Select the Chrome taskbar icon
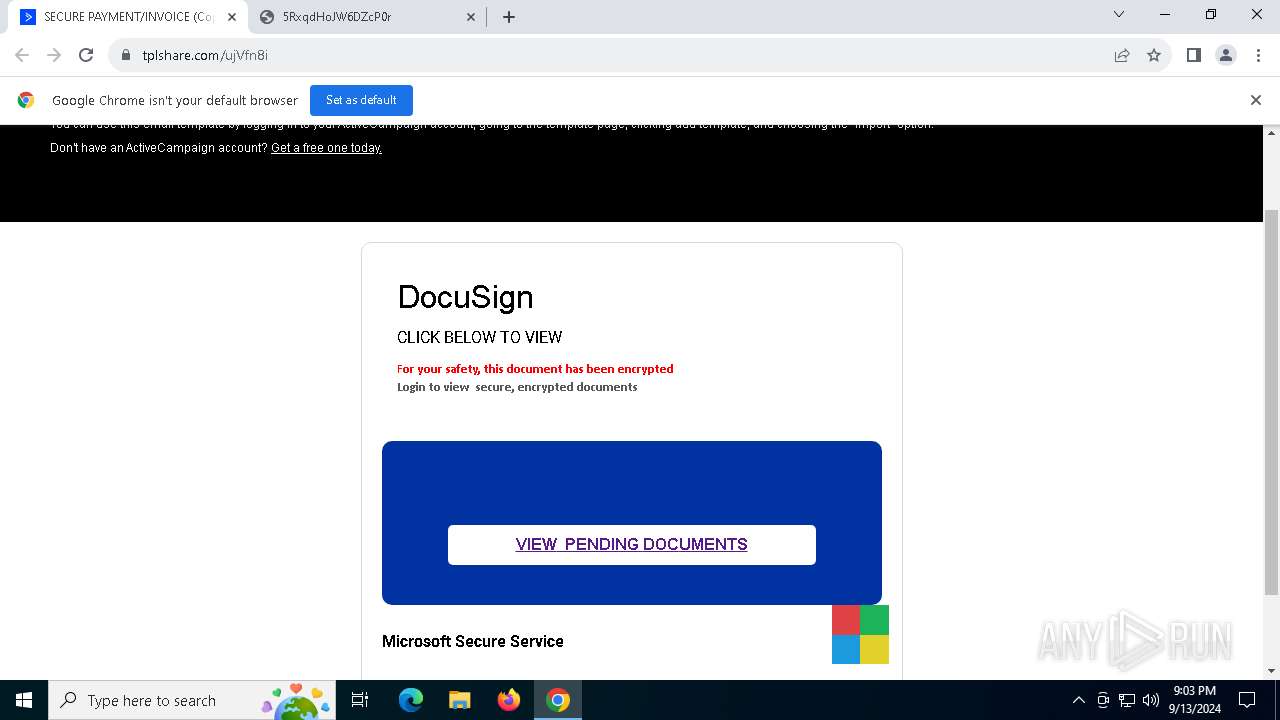Screen dimensions: 1280x720 558,700
